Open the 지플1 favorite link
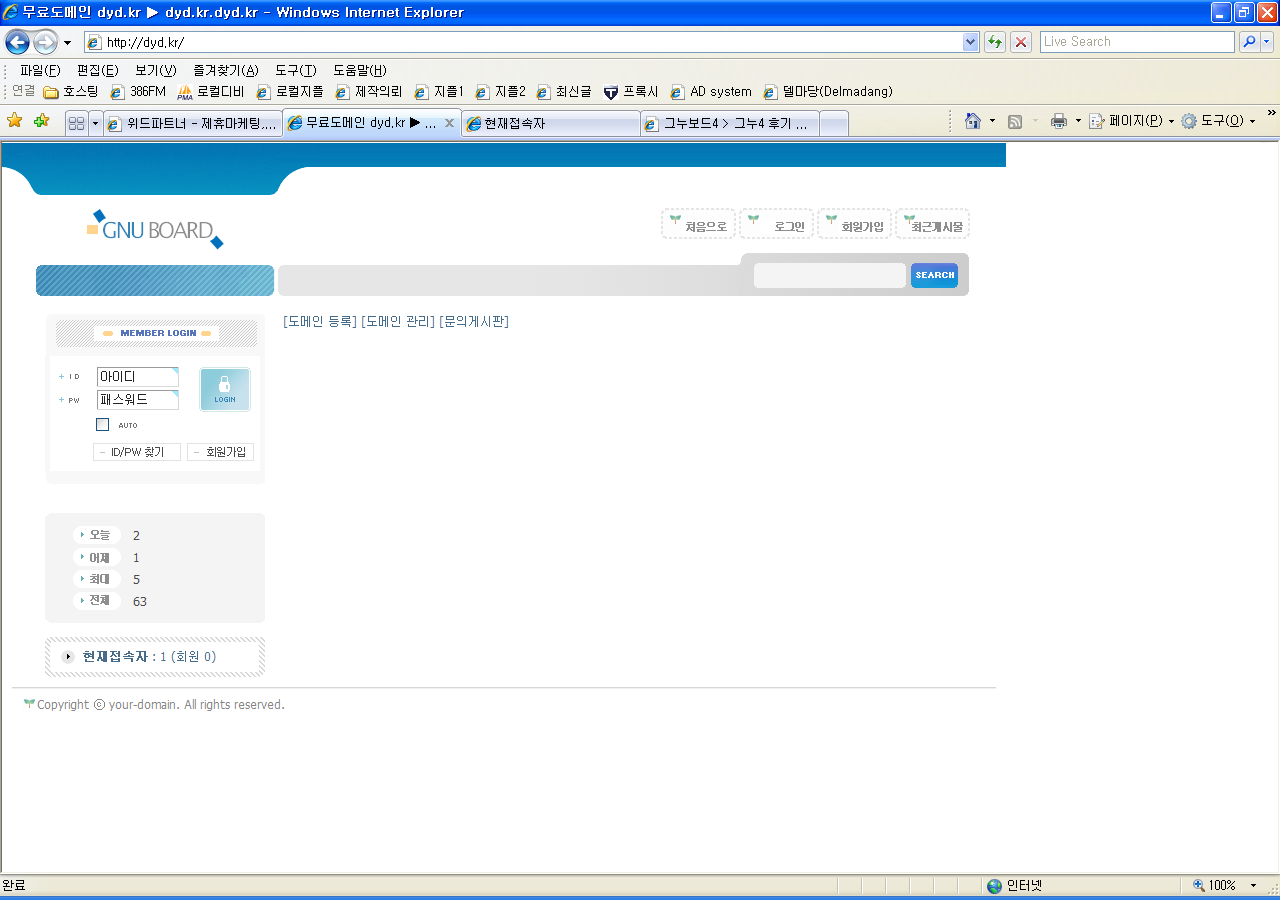 [439, 92]
